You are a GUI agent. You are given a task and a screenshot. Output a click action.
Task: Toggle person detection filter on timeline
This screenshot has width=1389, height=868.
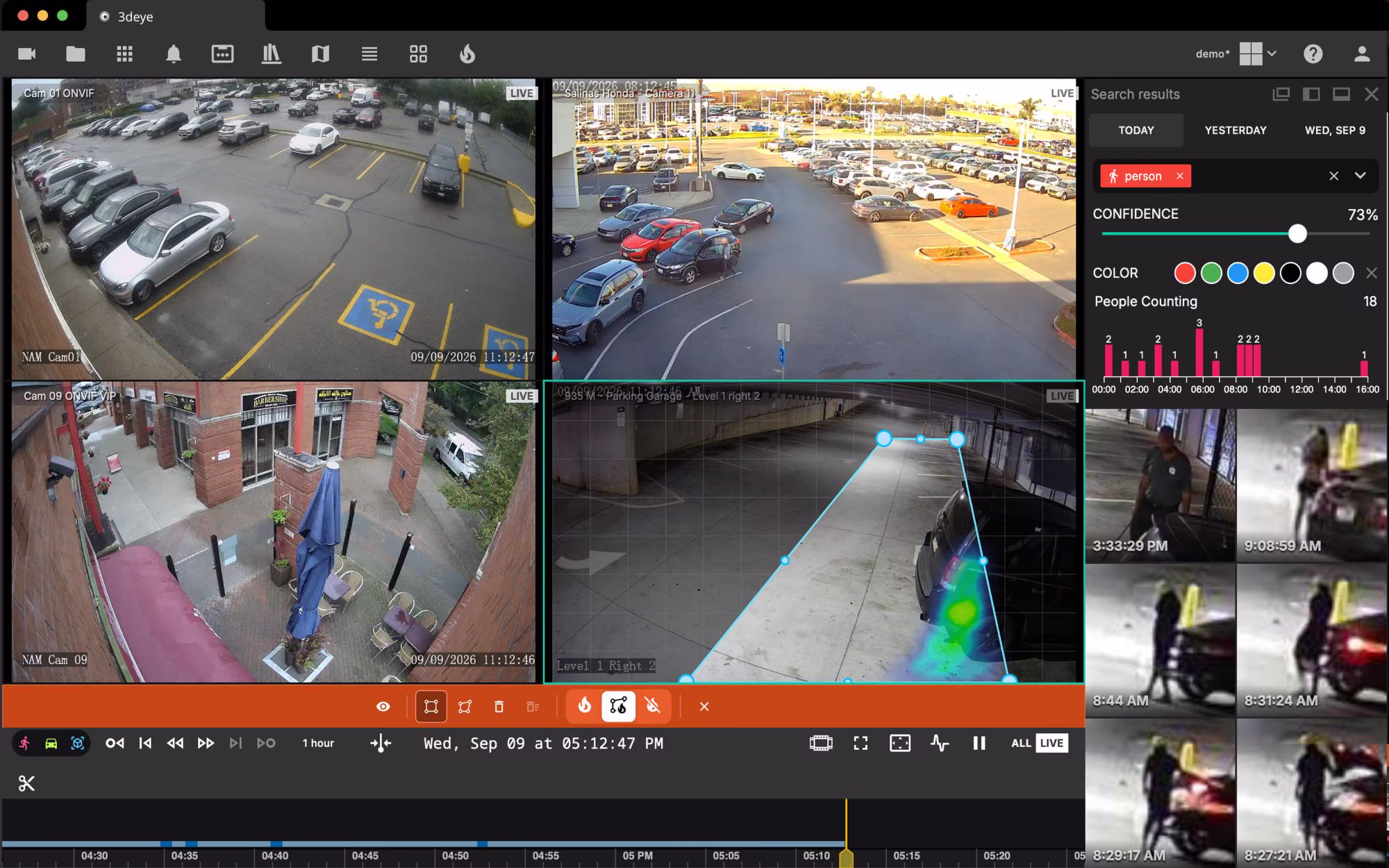click(x=25, y=743)
